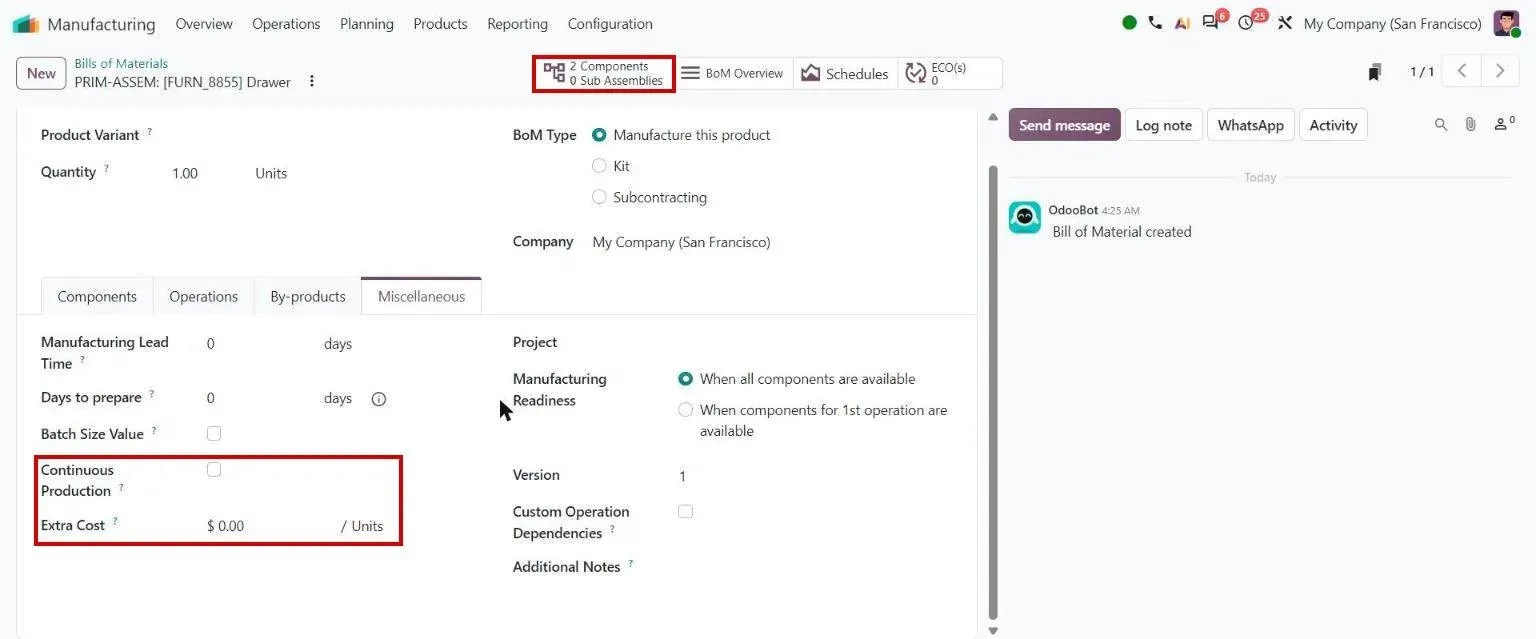1536x639 pixels.
Task: Switch to the By-products tab
Action: point(308,297)
